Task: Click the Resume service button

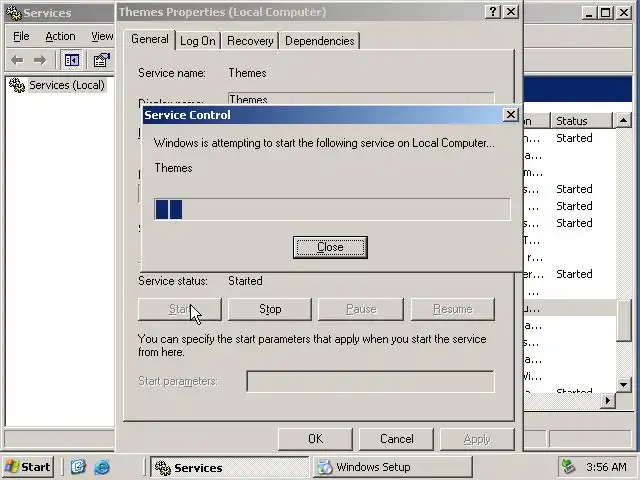Action: tap(453, 309)
